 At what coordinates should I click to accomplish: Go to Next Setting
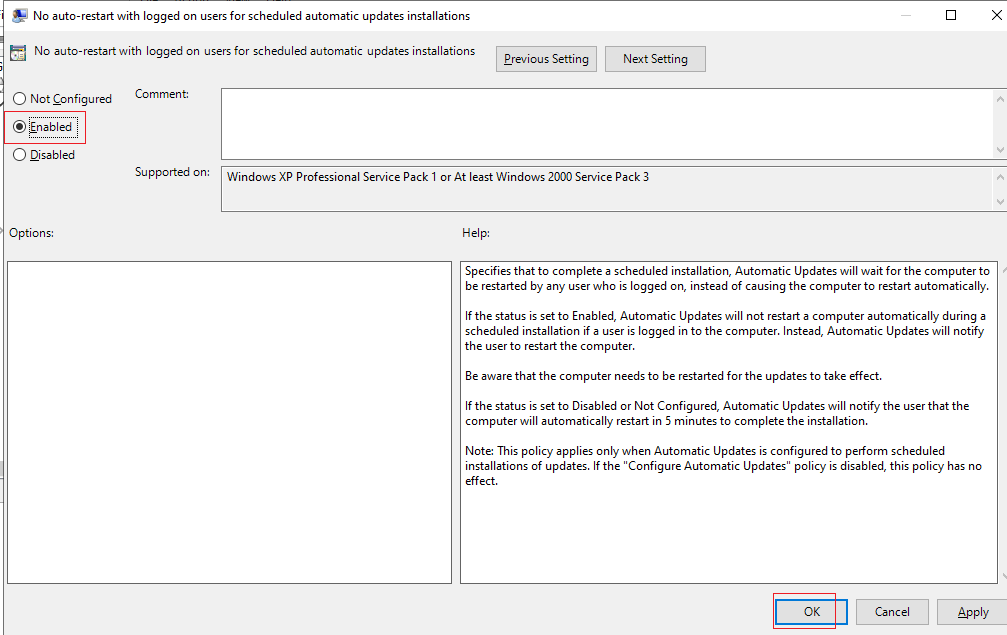[x=655, y=59]
